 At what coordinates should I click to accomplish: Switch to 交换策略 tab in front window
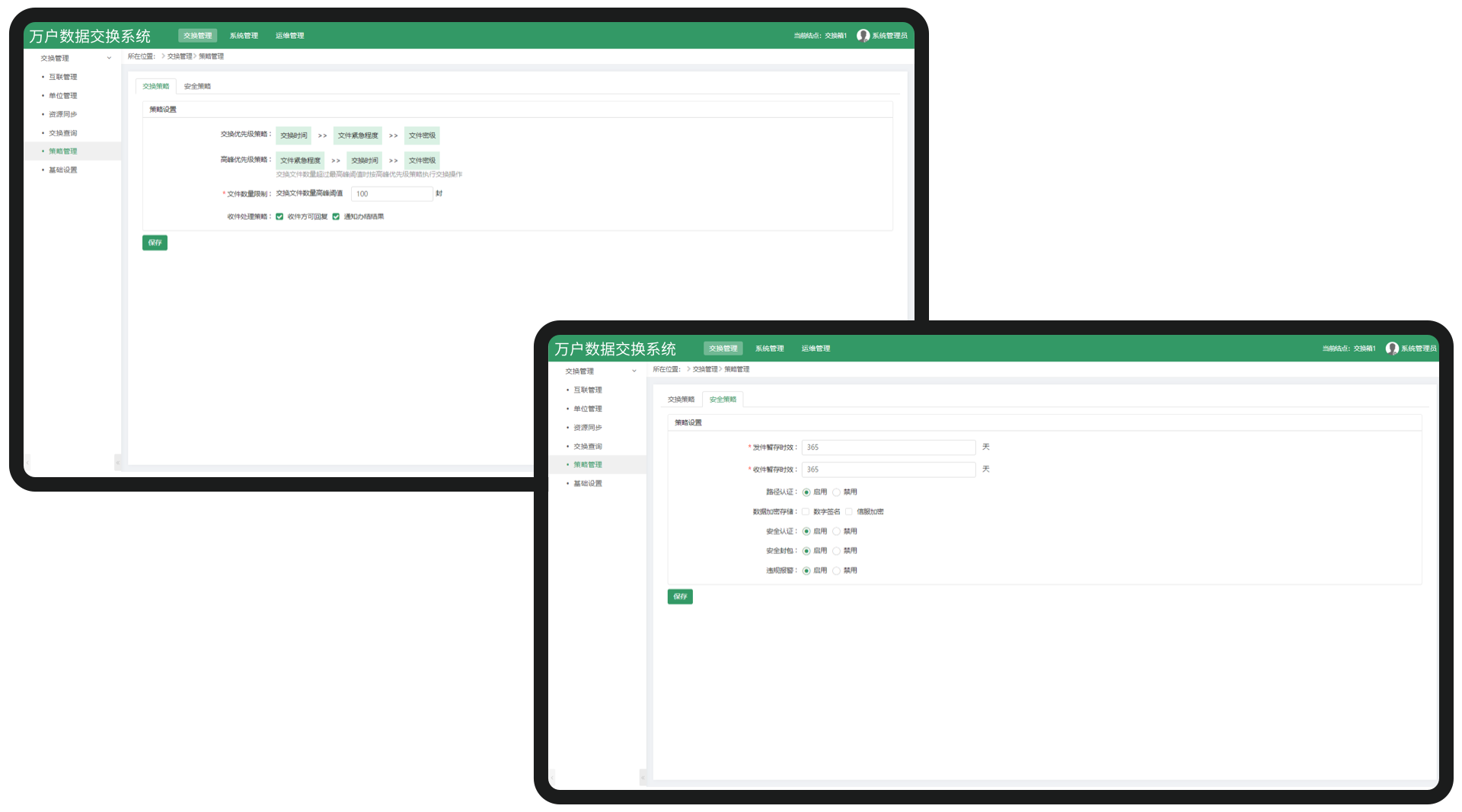[681, 400]
